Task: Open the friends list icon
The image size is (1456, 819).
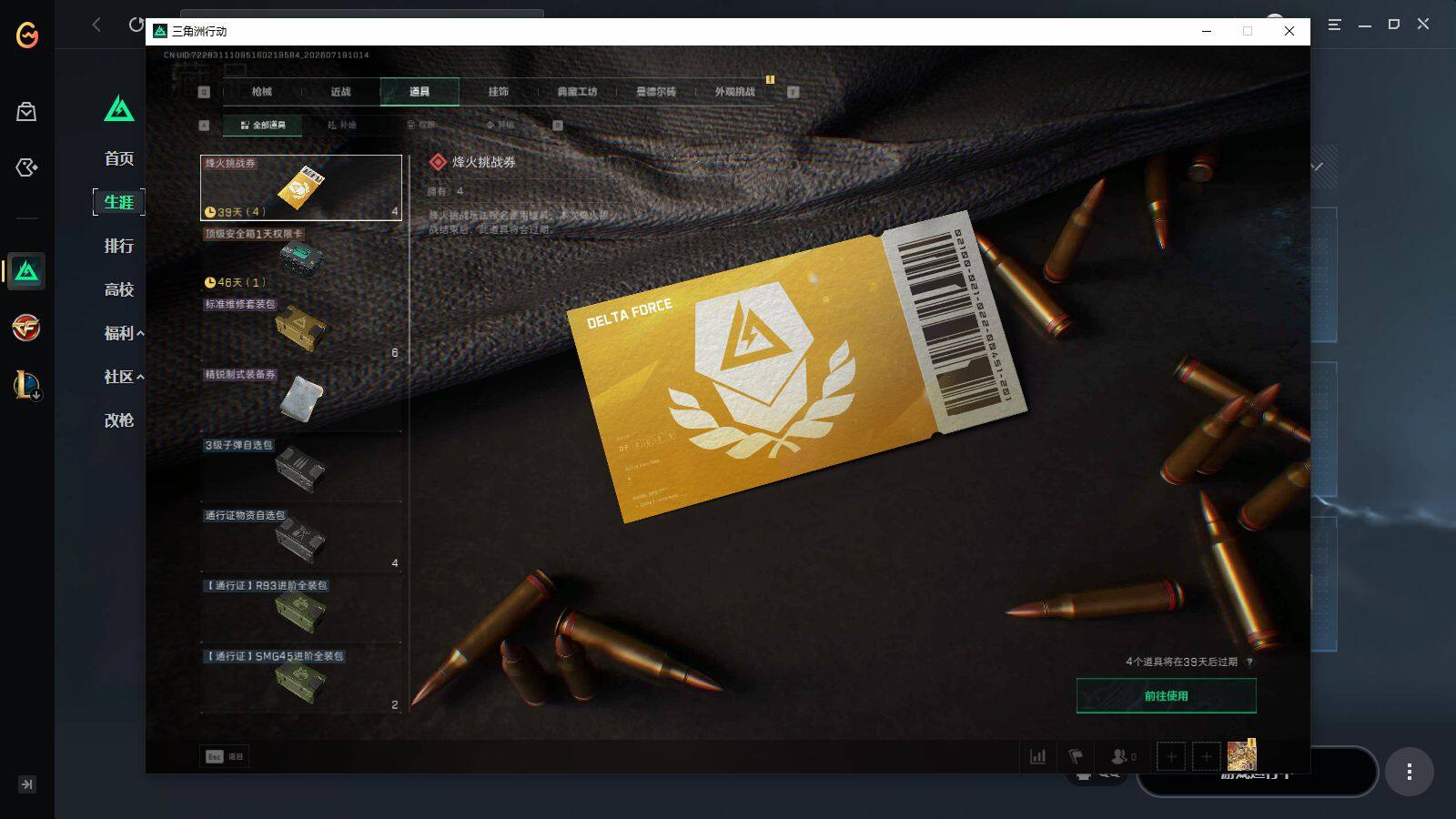Action: (x=1123, y=756)
